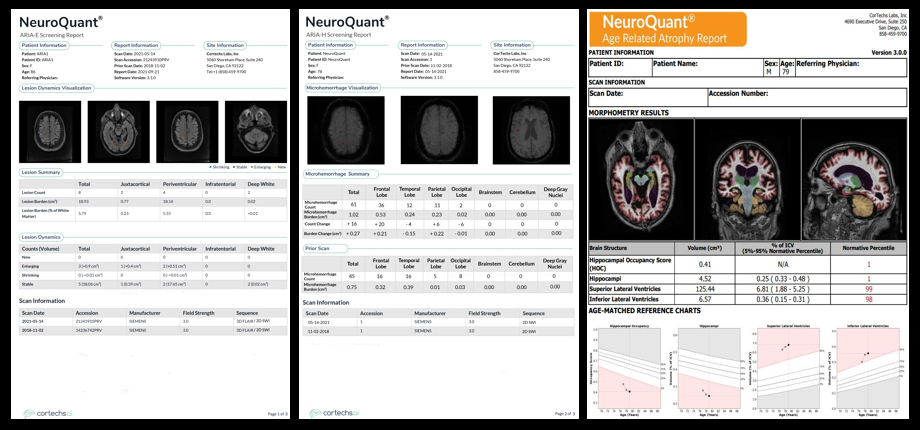
Task: Select fourth (cerebellum) scan in Lesion Dynamics Visualization
Action: pos(256,131)
